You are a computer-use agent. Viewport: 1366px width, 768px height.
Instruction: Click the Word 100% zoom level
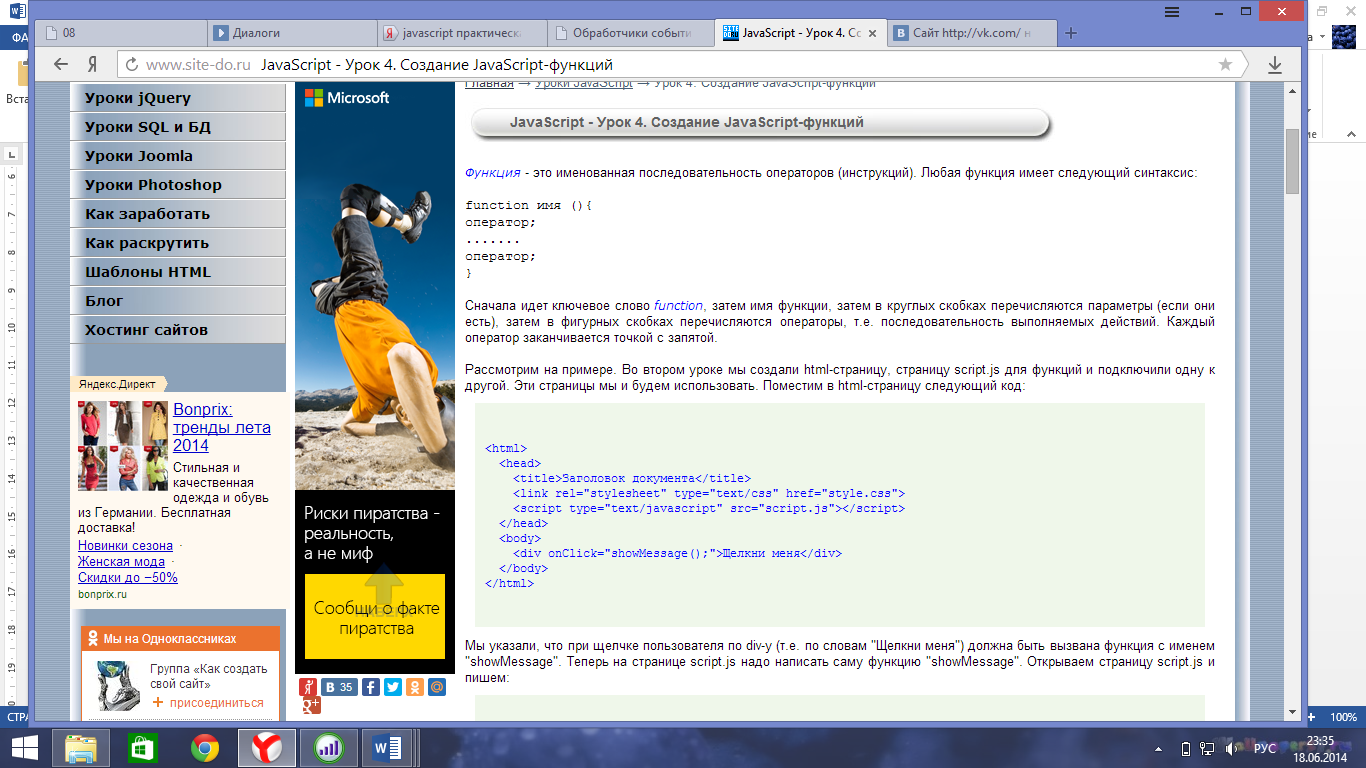(x=1344, y=717)
